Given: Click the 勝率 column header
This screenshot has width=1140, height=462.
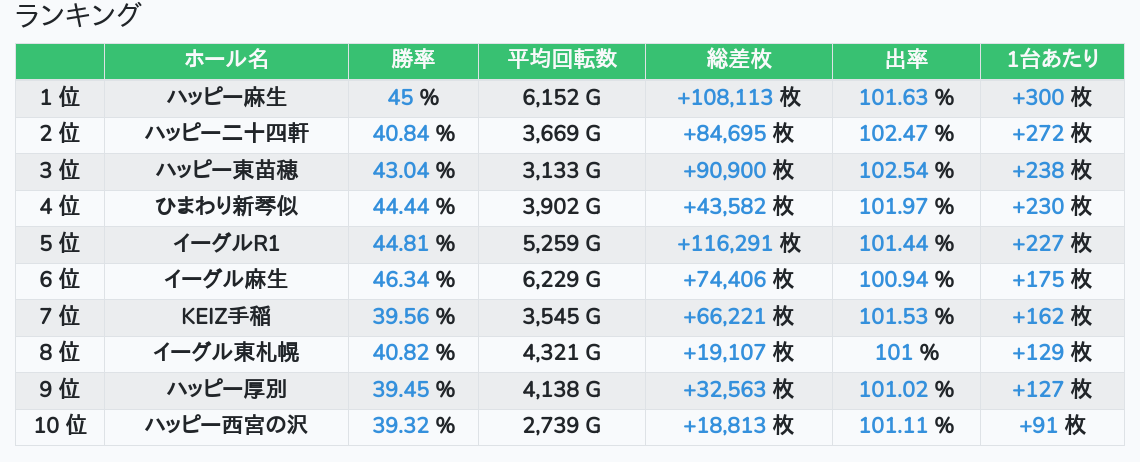Looking at the screenshot, I should point(413,60).
